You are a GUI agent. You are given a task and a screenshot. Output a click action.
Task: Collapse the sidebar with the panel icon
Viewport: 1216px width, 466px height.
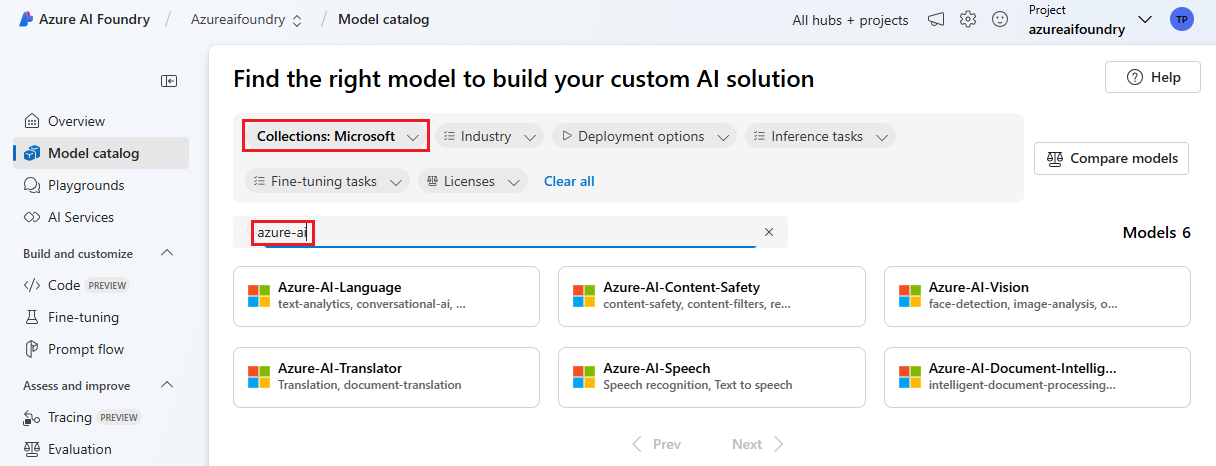click(x=170, y=81)
